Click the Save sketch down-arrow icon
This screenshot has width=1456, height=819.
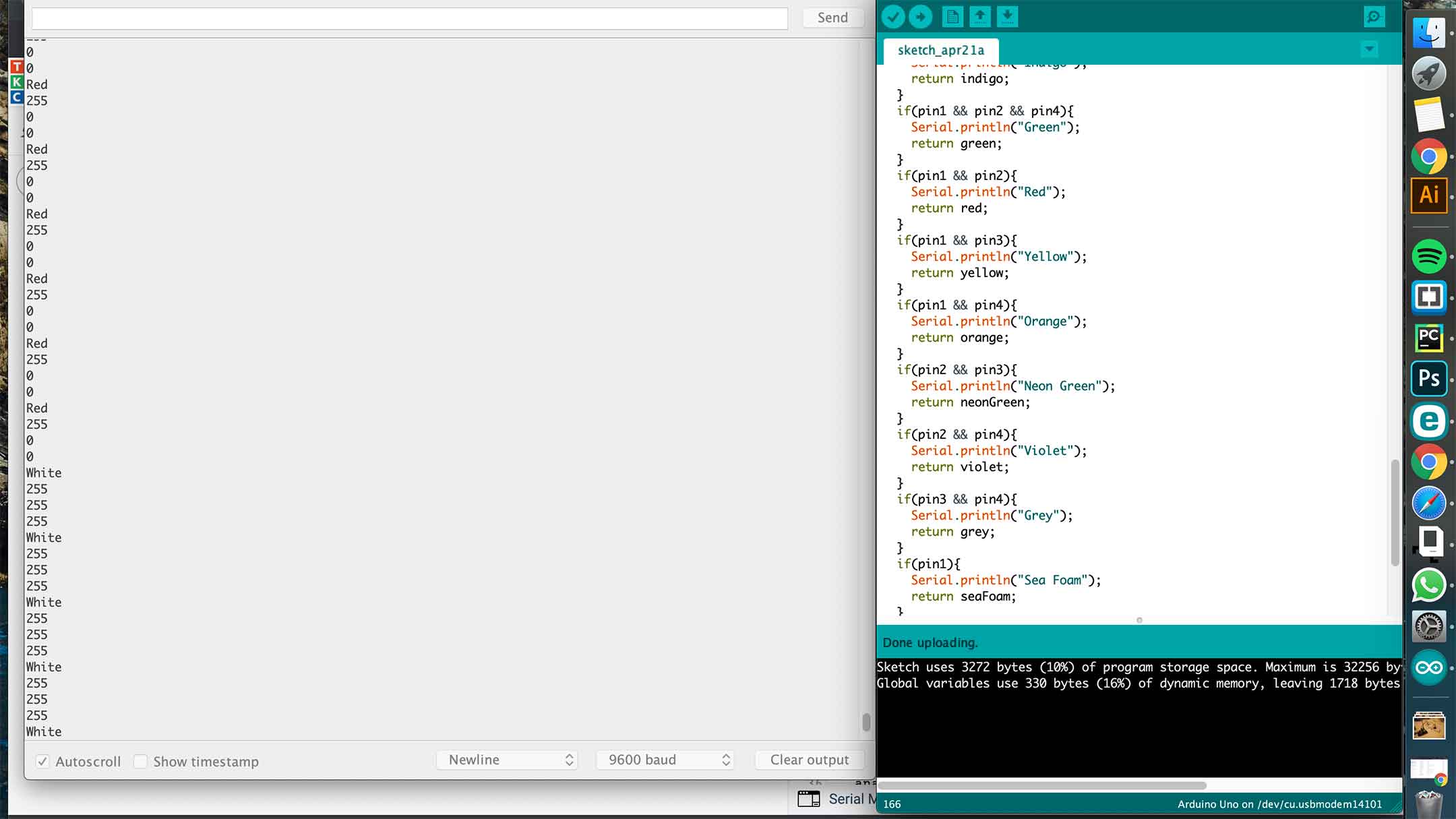tap(1007, 16)
